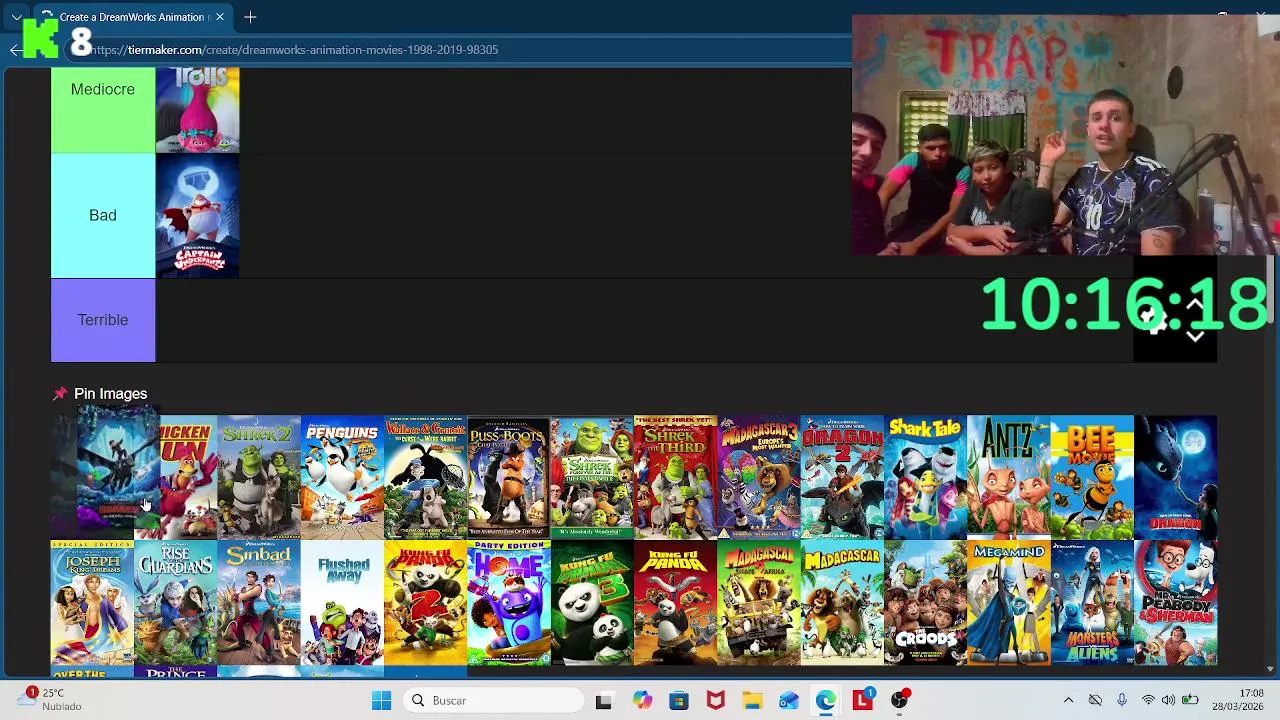
Task: Select the Shrek Forever After poster
Action: point(592,477)
